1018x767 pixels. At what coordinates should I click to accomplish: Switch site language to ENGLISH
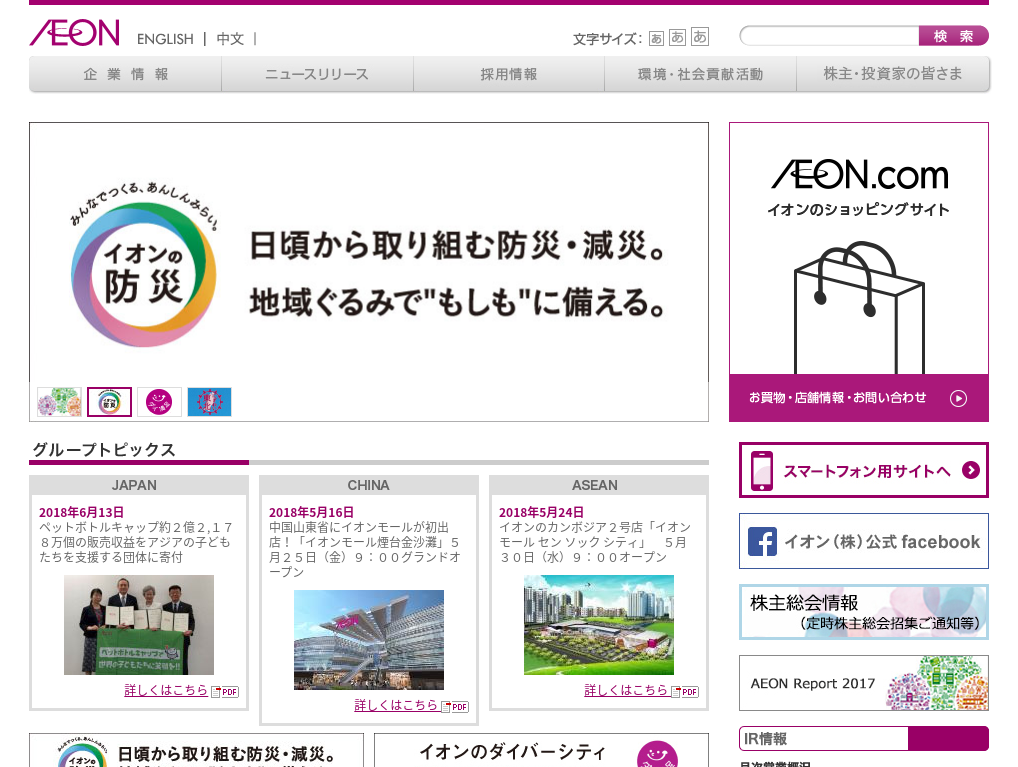(x=165, y=39)
